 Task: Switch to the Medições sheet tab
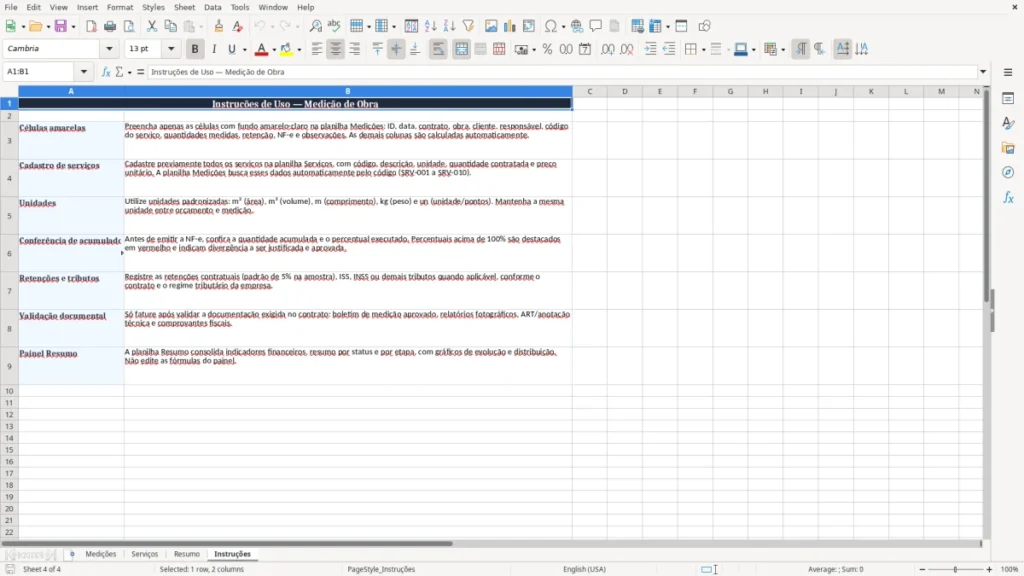[101, 554]
